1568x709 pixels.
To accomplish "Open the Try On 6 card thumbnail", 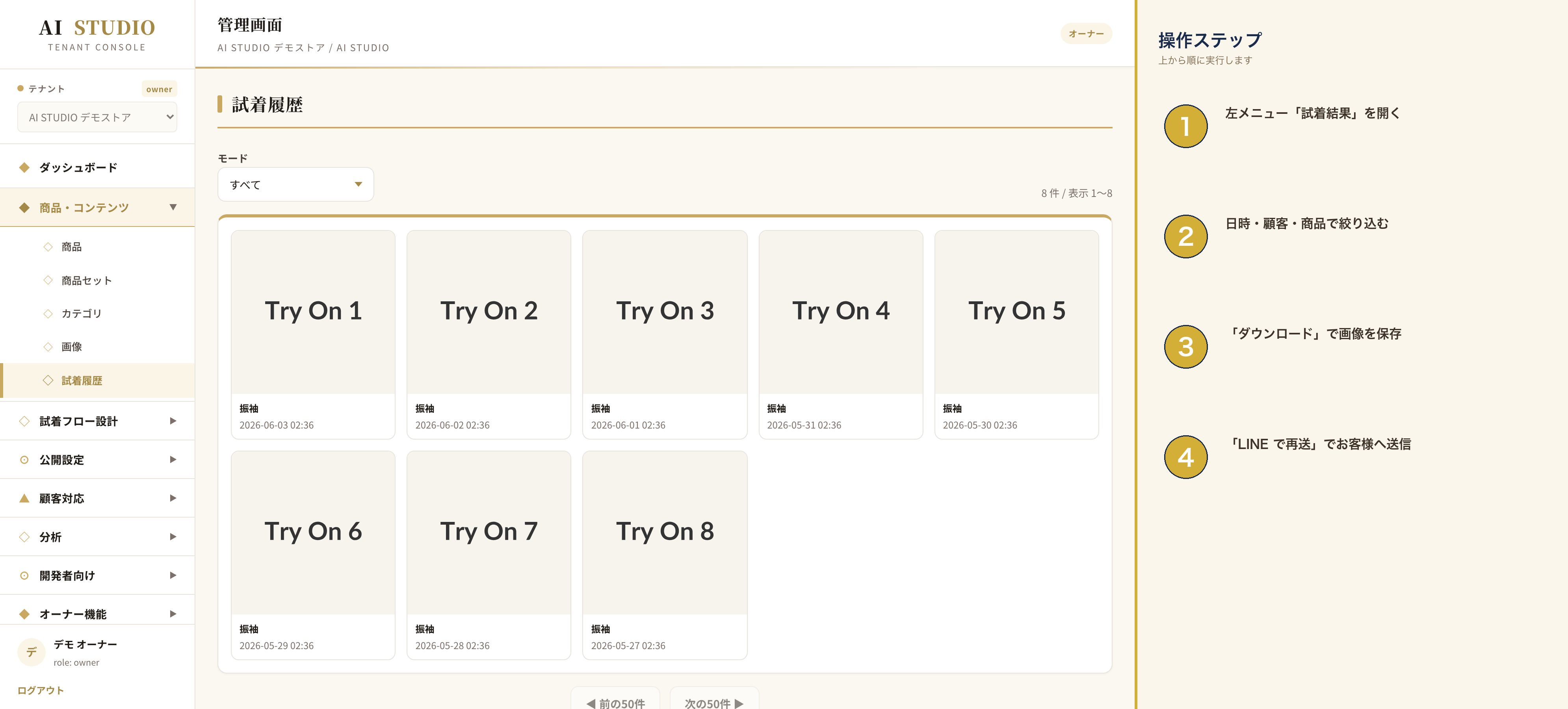I will pos(313,533).
